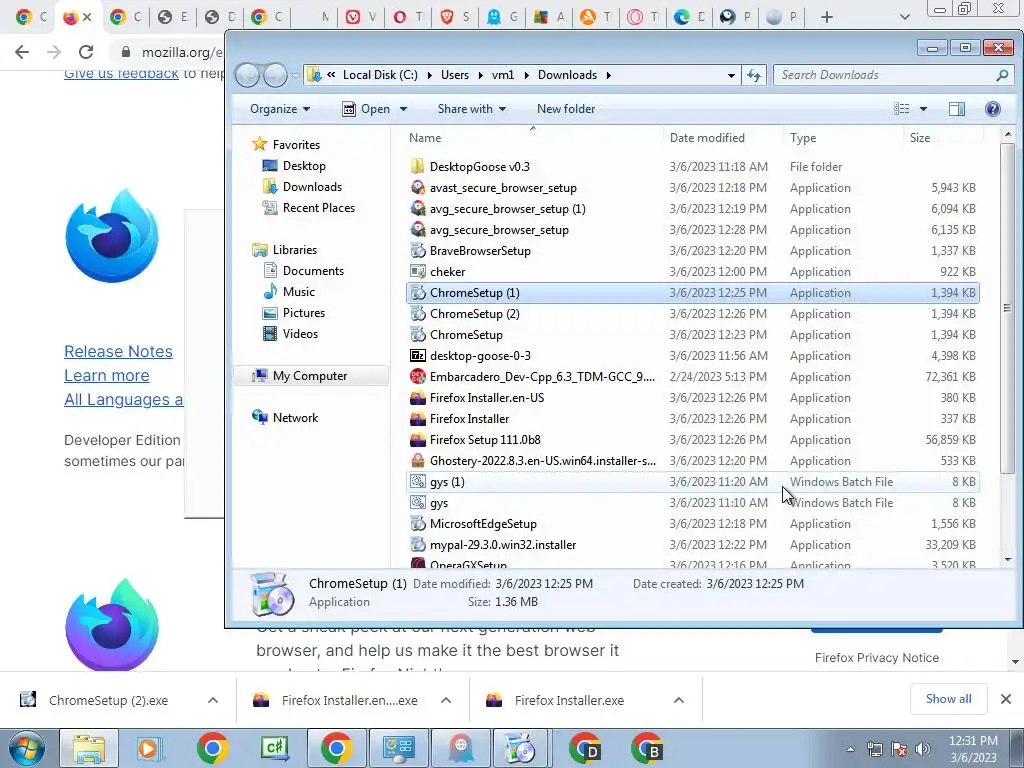Open Explorer Help question mark icon
The width and height of the screenshot is (1024, 768).
[993, 109]
